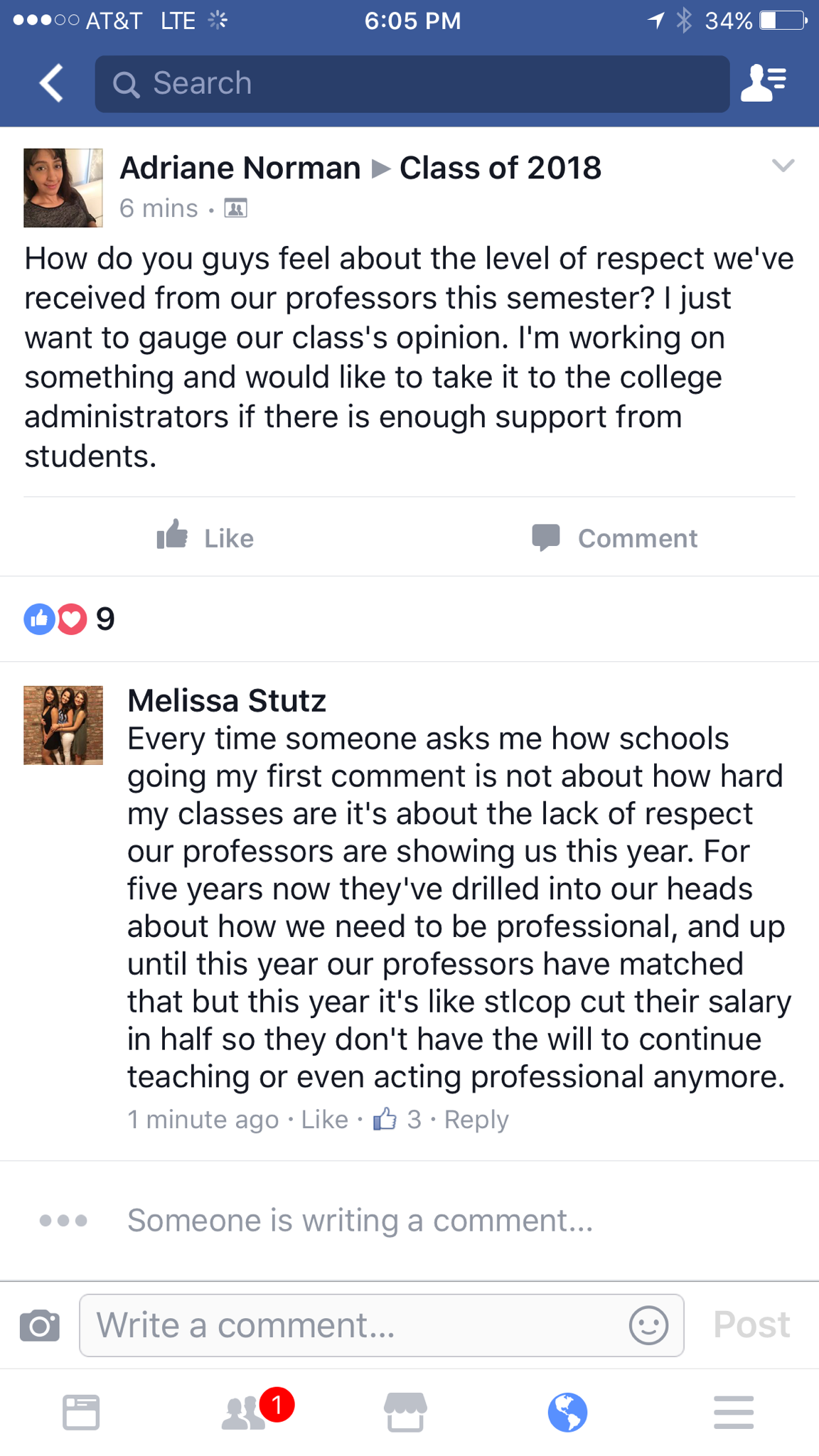The width and height of the screenshot is (819, 1456).
Task: View the 3 likes on Melissa's comment
Action: coord(397,1120)
